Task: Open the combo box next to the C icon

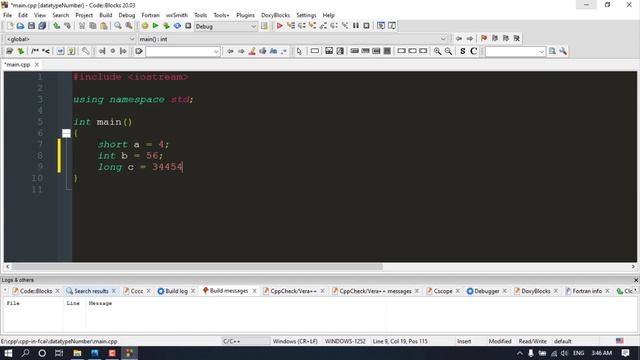Action: (516, 51)
